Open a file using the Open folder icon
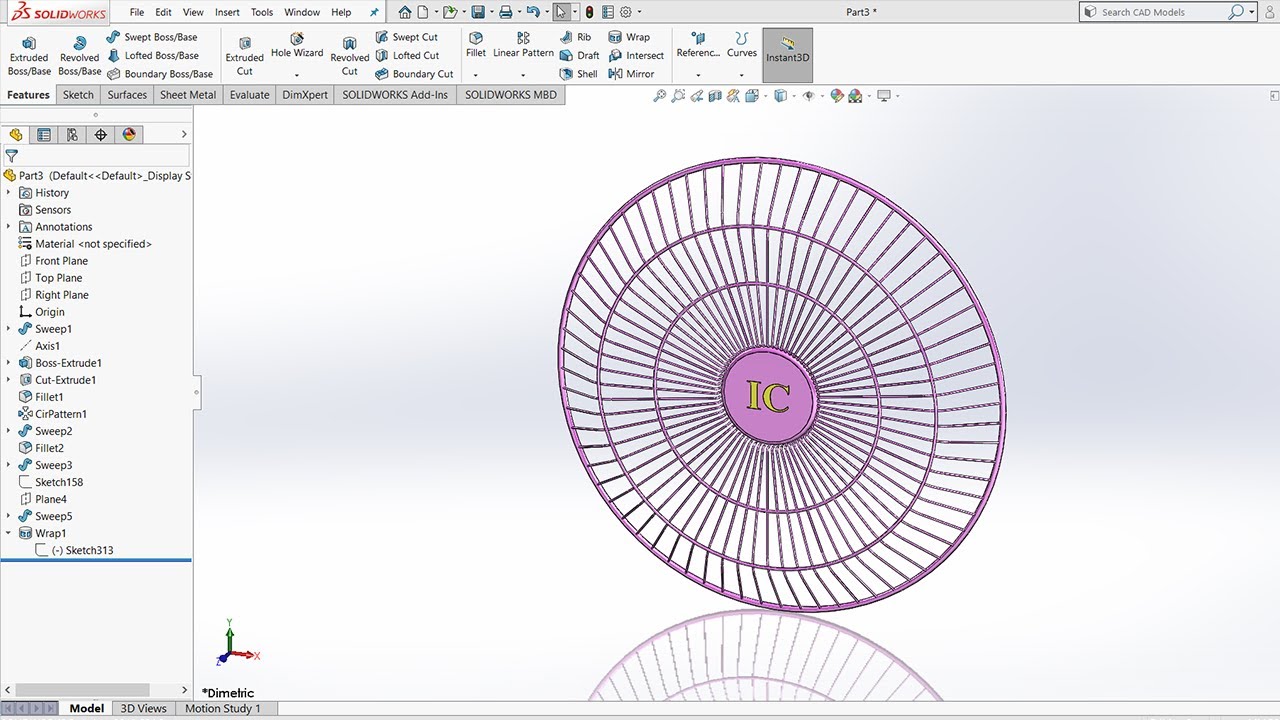Screen dimensions: 1280x720 tap(450, 12)
